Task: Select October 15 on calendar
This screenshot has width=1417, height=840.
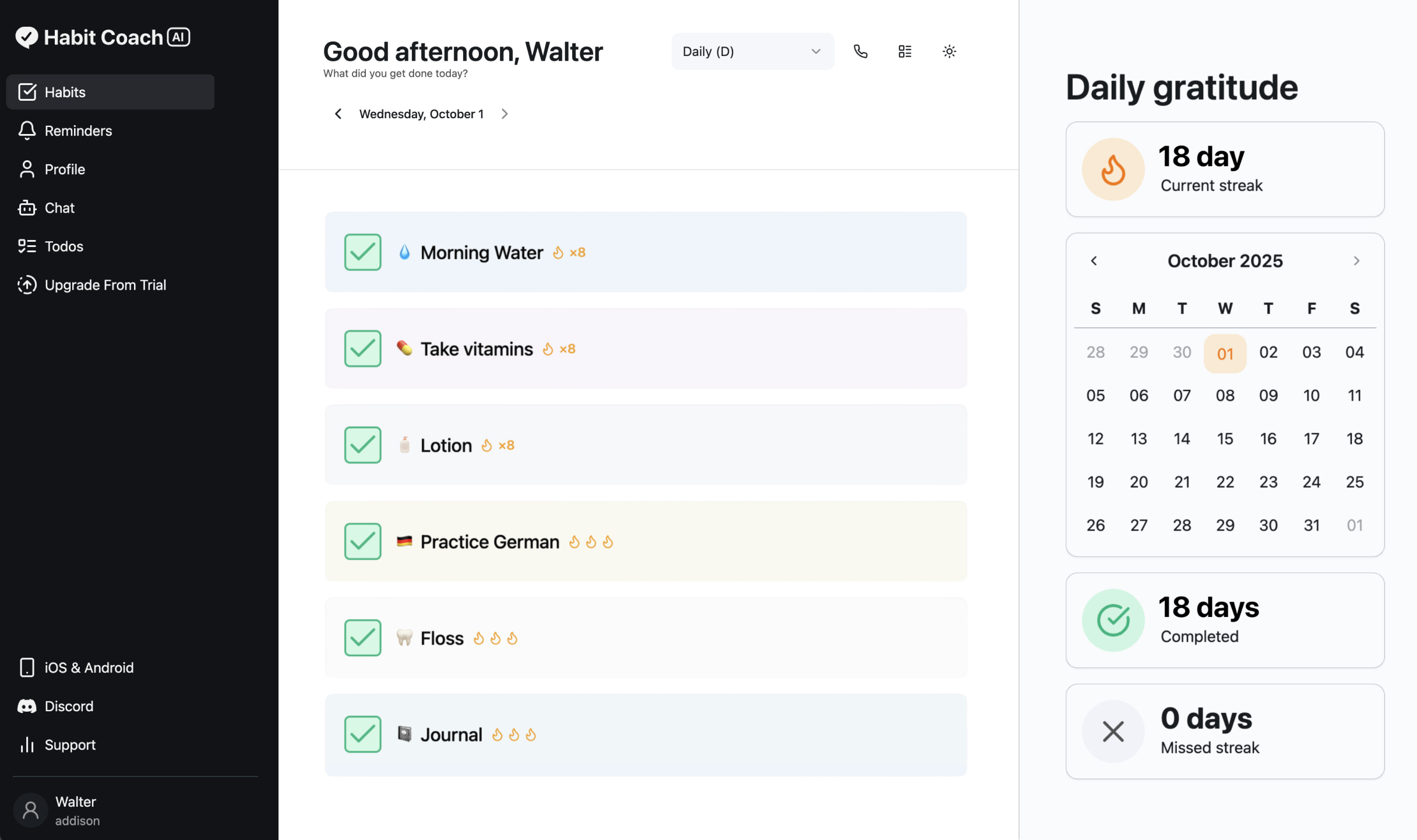Action: coord(1225,439)
